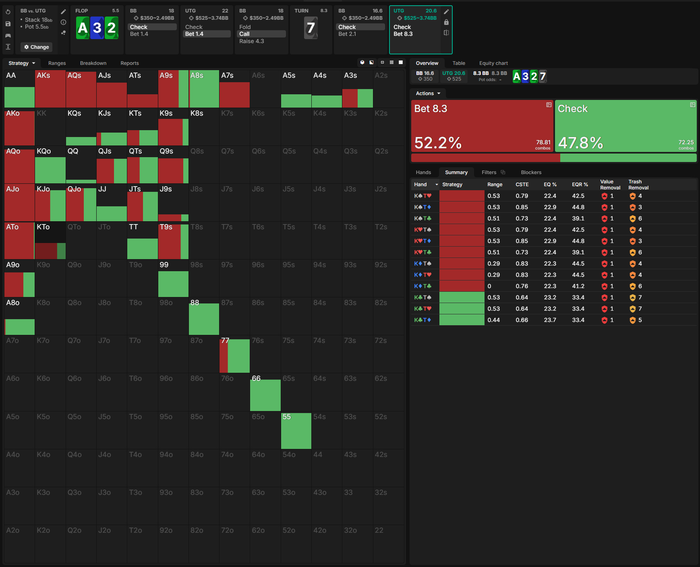This screenshot has height=567, width=700.
Task: Sort by the EQR % column header
Action: [x=579, y=184]
